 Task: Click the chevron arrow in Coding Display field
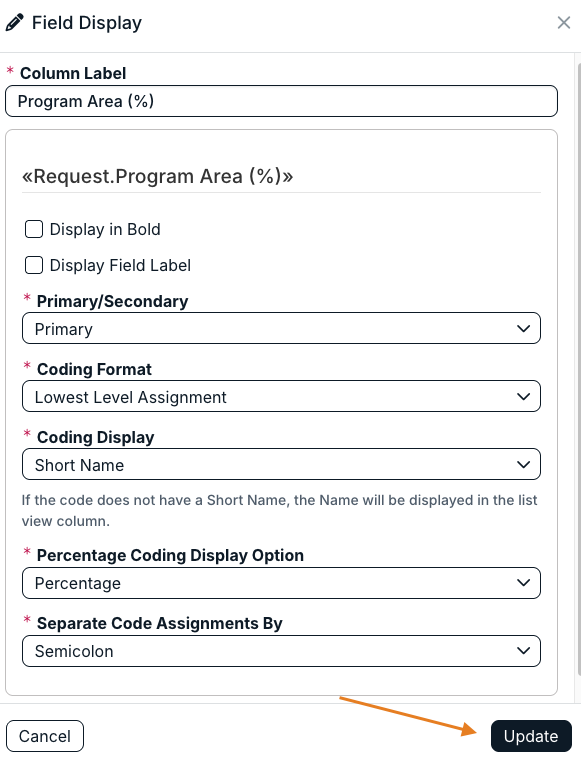coord(523,464)
